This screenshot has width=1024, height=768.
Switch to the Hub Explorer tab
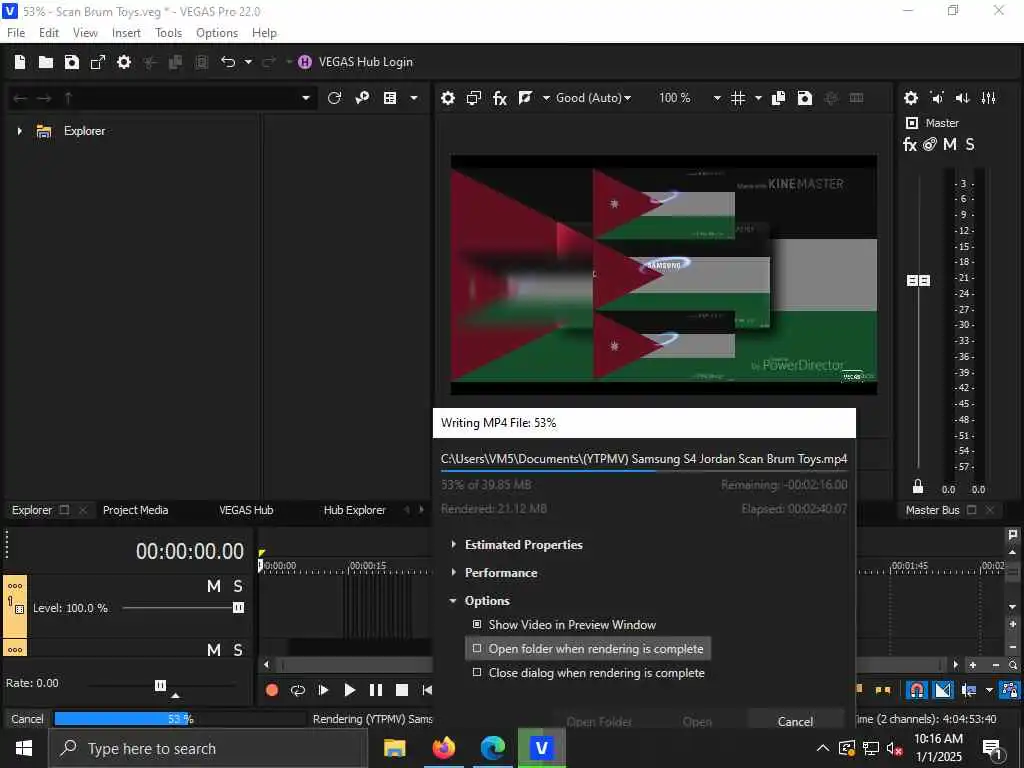pos(355,510)
